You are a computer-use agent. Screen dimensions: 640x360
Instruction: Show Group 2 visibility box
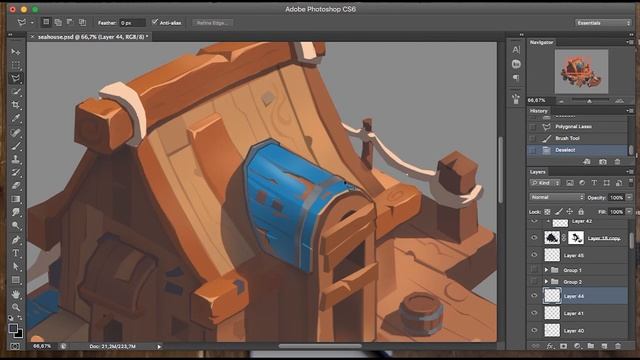click(x=534, y=282)
